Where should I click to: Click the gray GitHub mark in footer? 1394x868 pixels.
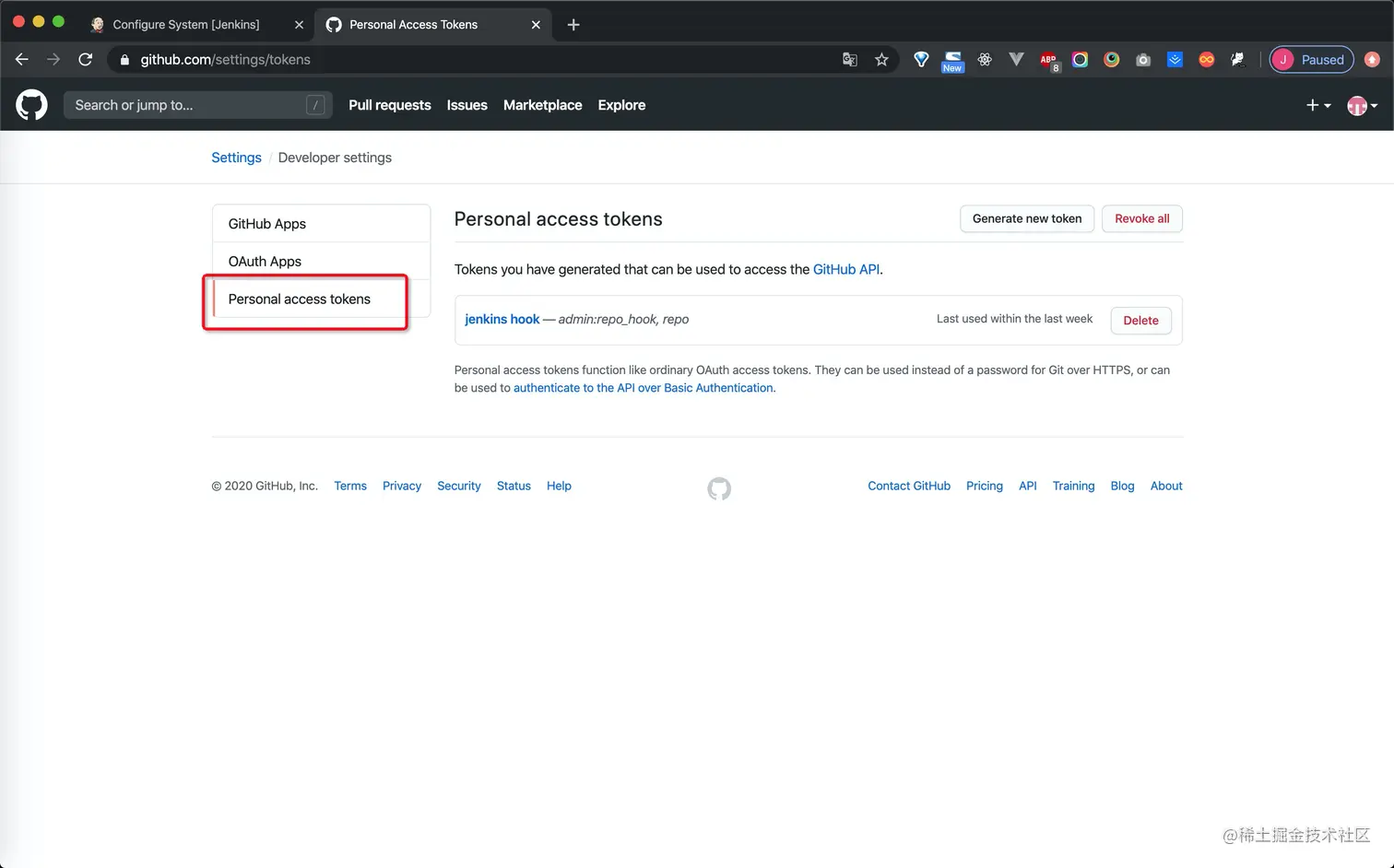[719, 488]
